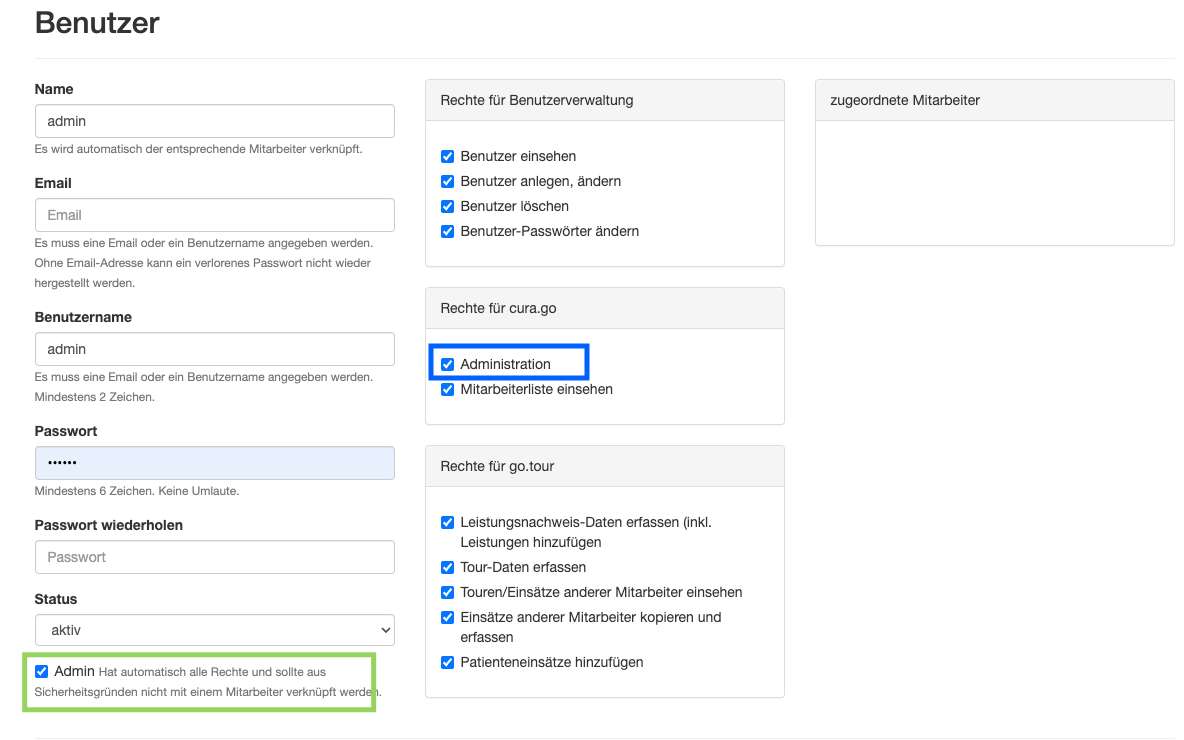Click the Rechte für cura.go panel header
This screenshot has width=1184, height=740.
tap(605, 308)
